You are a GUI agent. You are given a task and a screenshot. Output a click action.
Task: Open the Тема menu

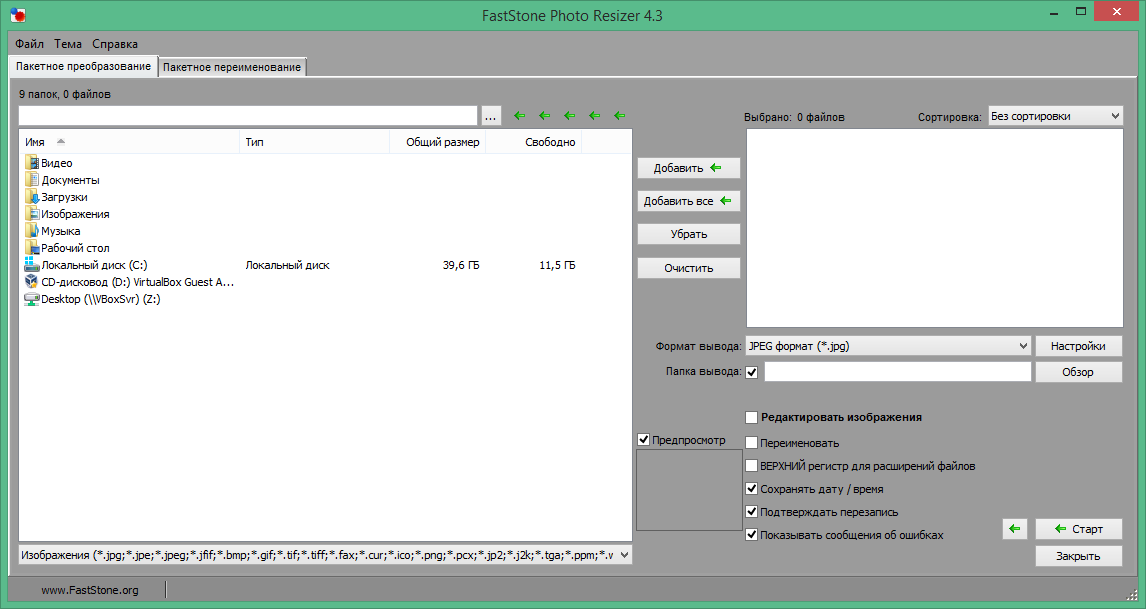pyautogui.click(x=68, y=44)
